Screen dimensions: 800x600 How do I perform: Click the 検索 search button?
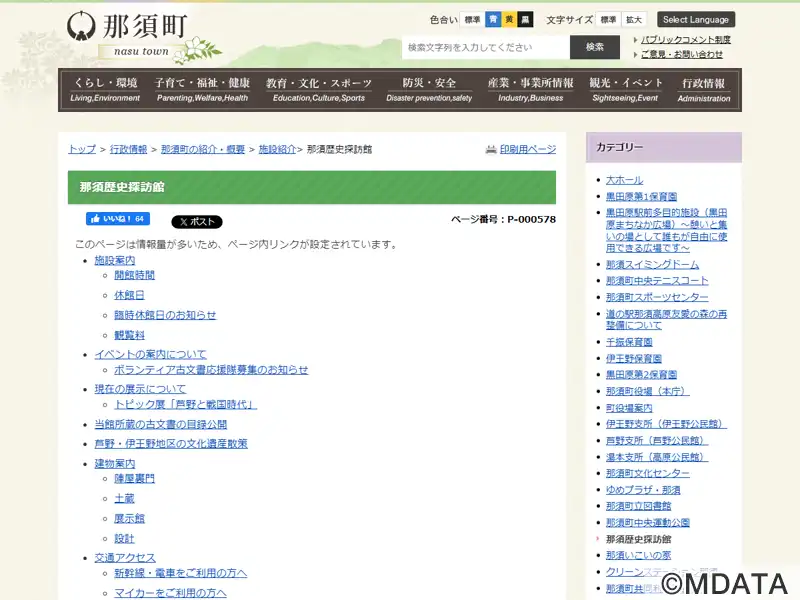tap(595, 47)
